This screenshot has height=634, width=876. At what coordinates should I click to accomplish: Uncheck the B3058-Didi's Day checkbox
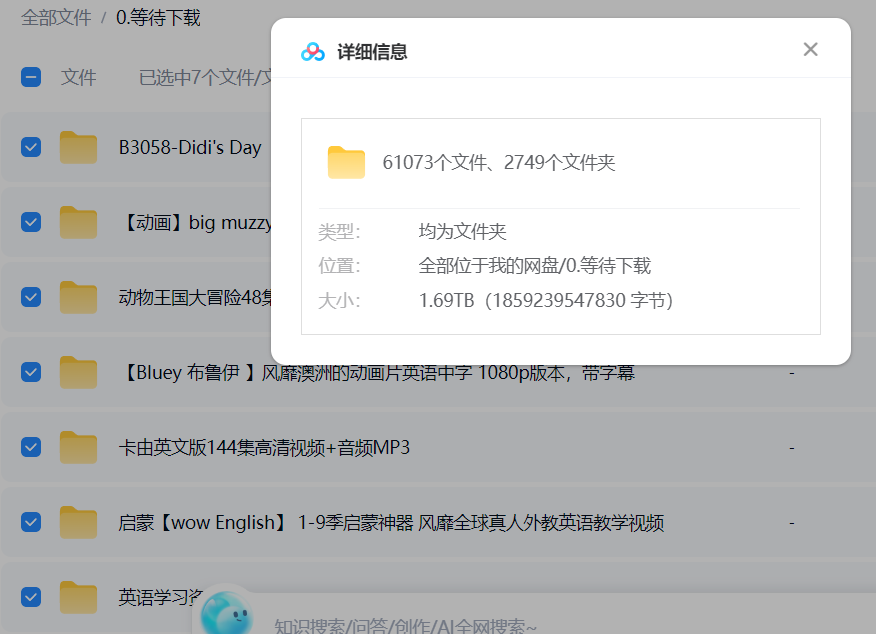pos(31,147)
